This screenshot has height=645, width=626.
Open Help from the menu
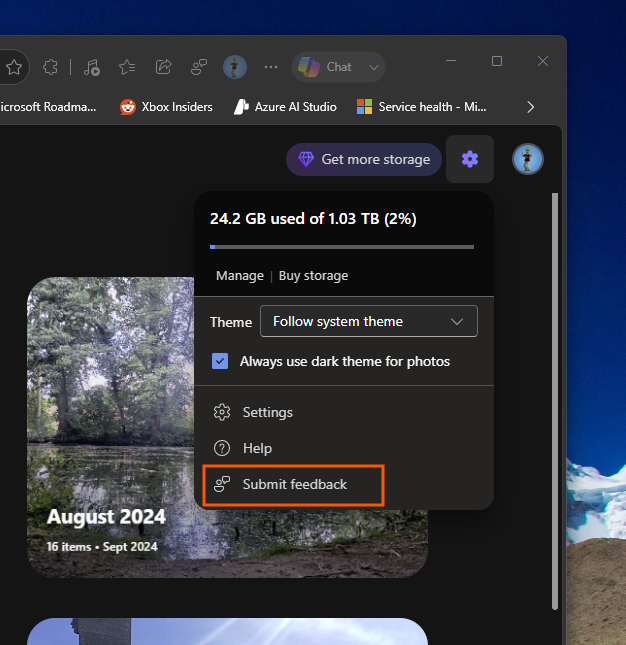pos(343,448)
